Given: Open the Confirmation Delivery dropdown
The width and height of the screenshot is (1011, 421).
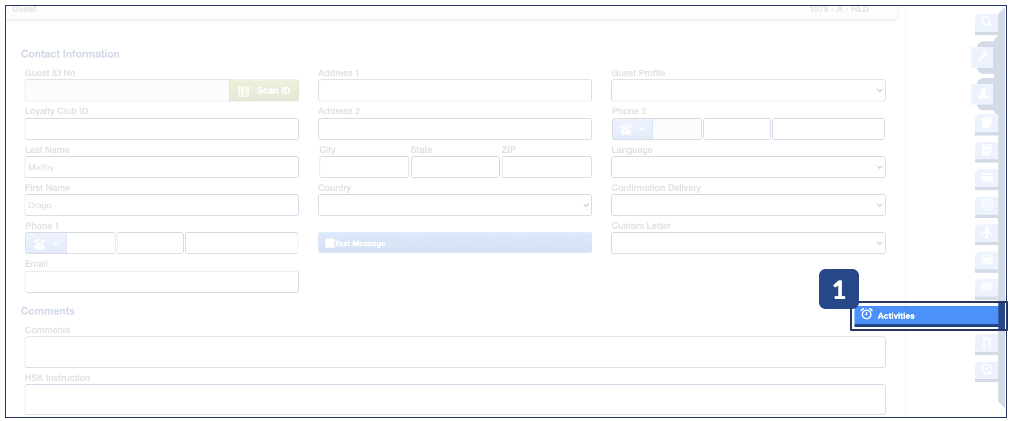Looking at the screenshot, I should [x=748, y=205].
